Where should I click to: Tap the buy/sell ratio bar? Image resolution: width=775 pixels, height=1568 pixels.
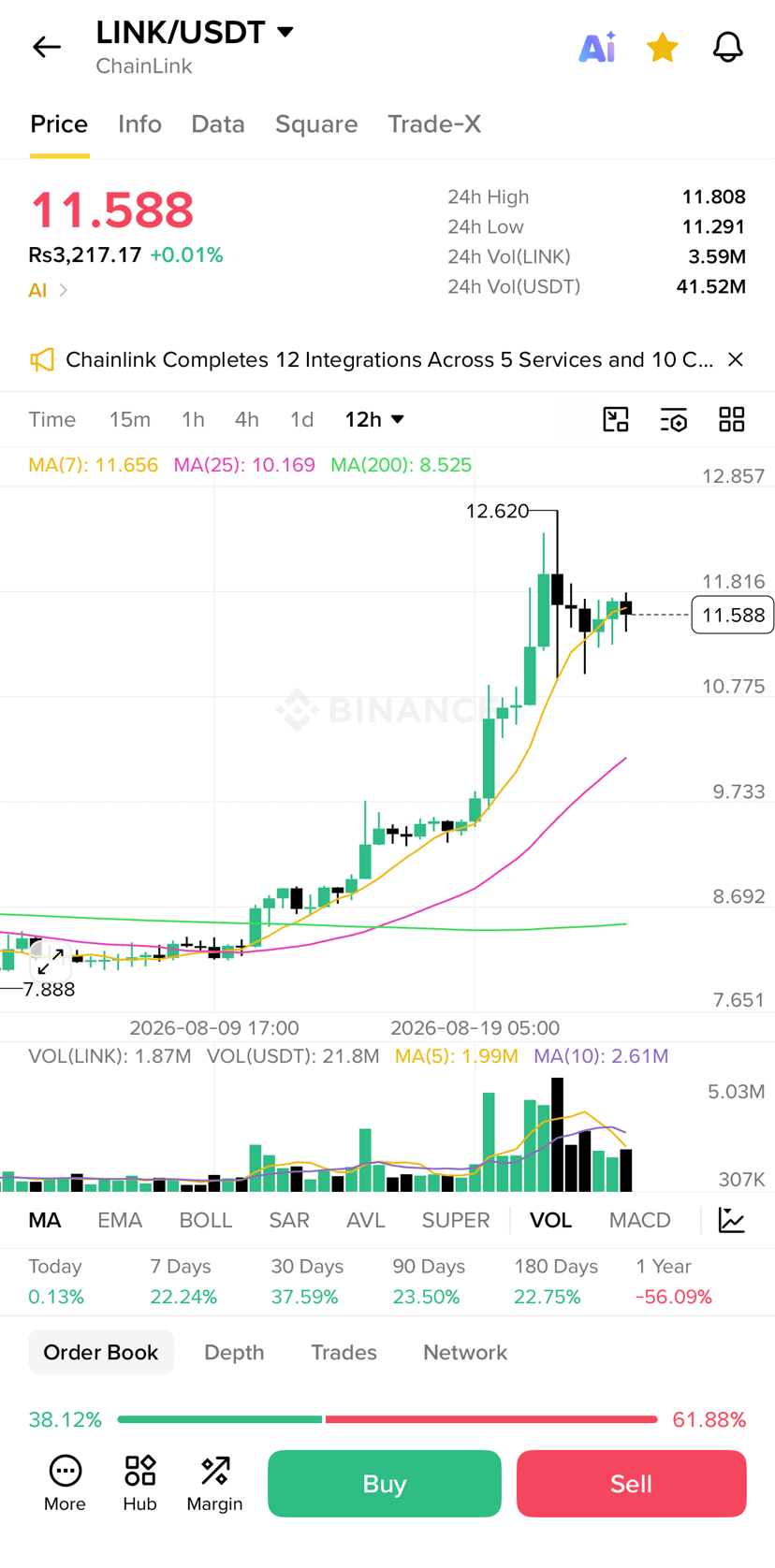(387, 1419)
